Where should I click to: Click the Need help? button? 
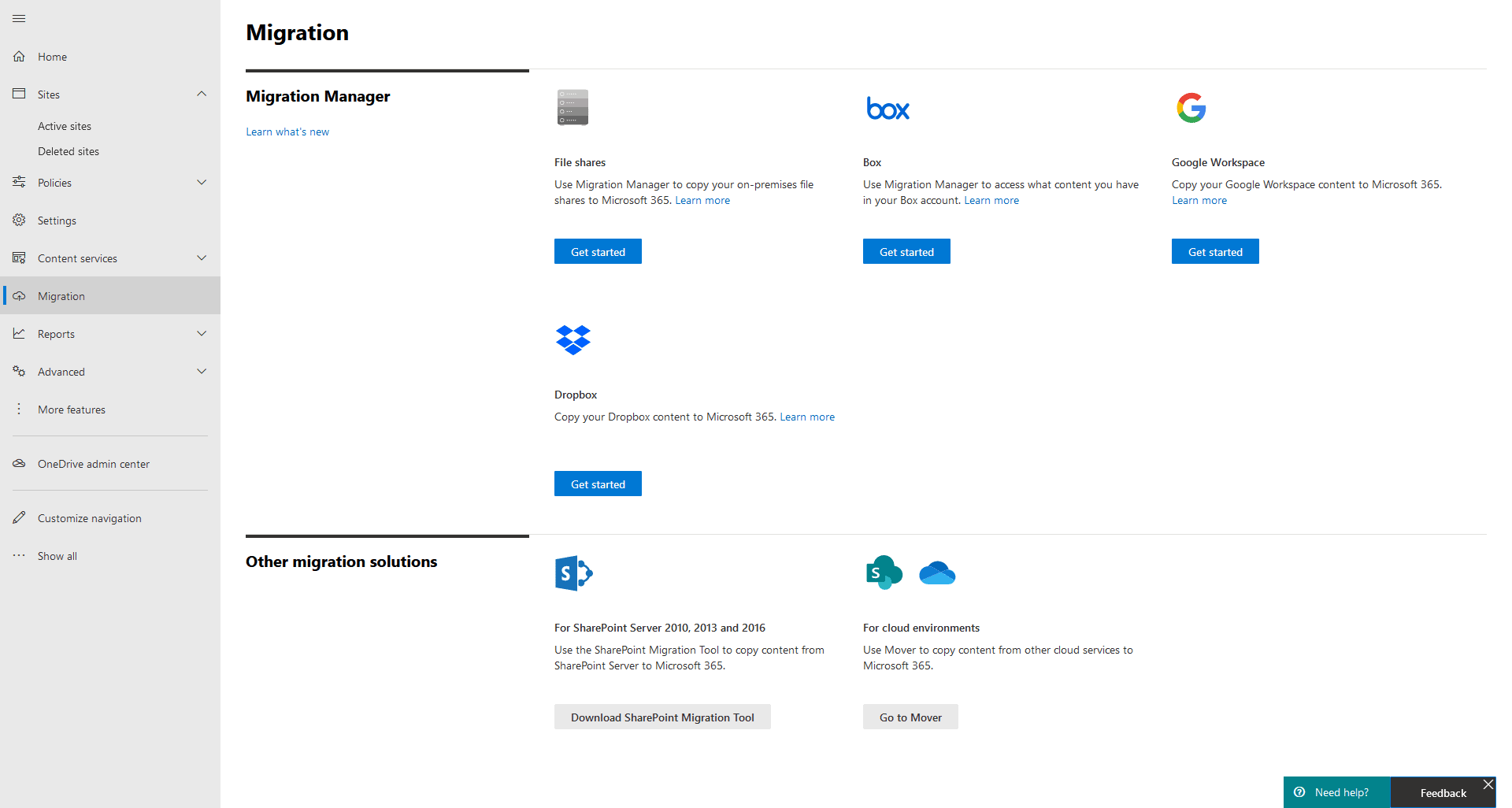click(x=1336, y=792)
